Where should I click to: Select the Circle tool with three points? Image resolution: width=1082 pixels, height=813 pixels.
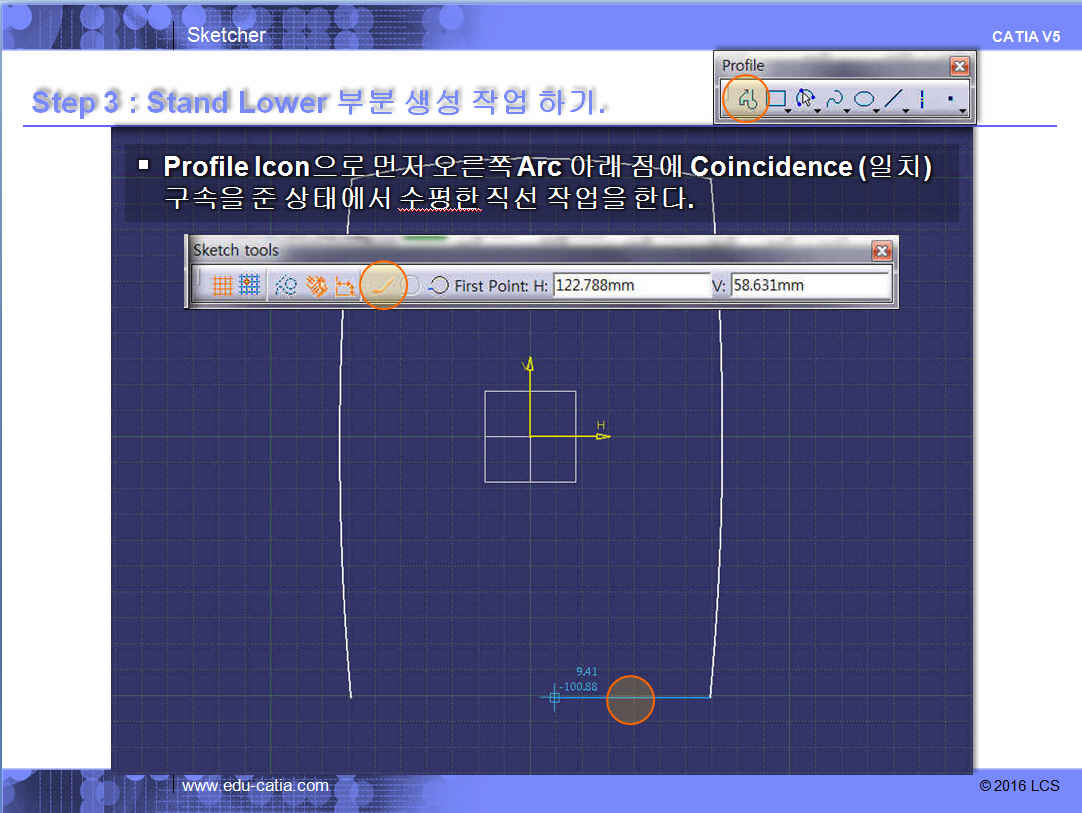click(x=805, y=99)
